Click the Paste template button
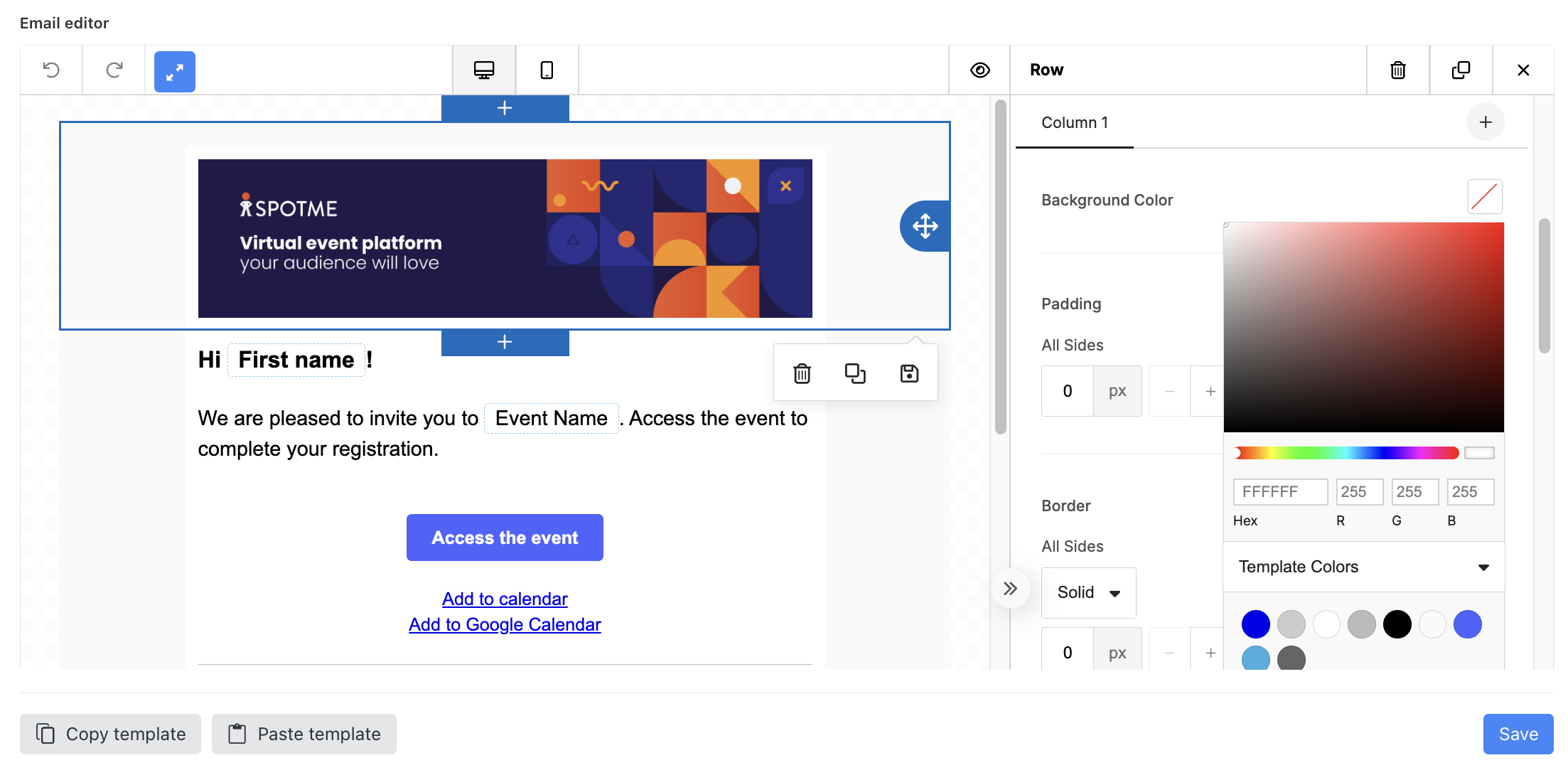Screen dimensions: 1568x775 coord(304,734)
